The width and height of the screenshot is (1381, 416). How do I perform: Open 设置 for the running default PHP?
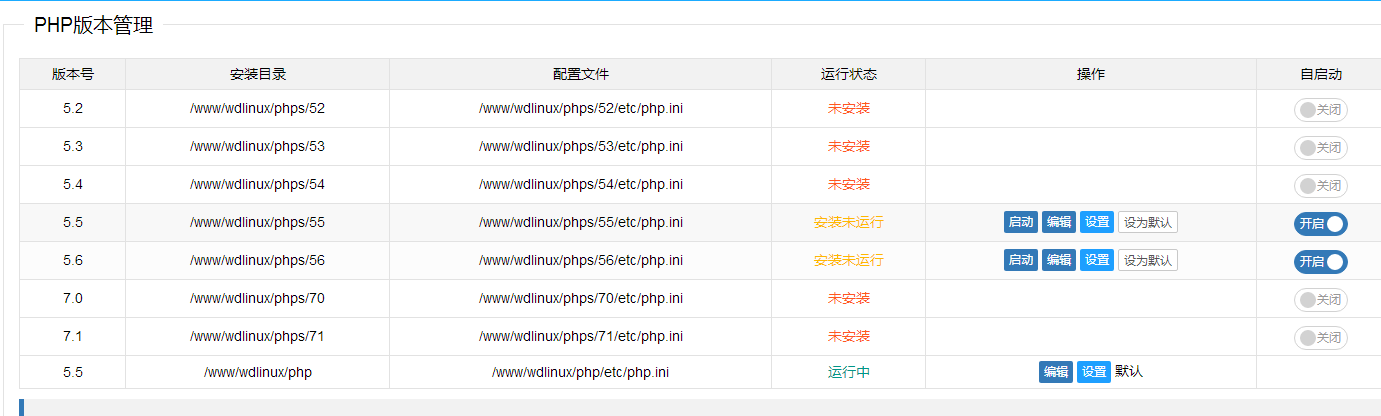(1094, 372)
